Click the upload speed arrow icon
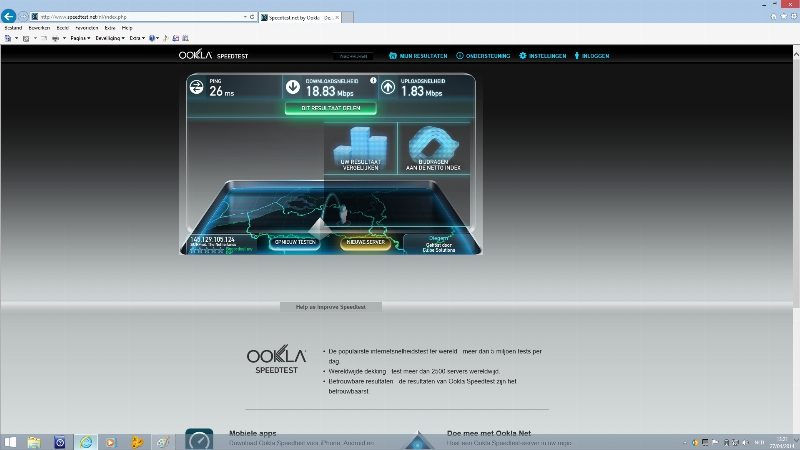The image size is (800, 450). (388, 87)
